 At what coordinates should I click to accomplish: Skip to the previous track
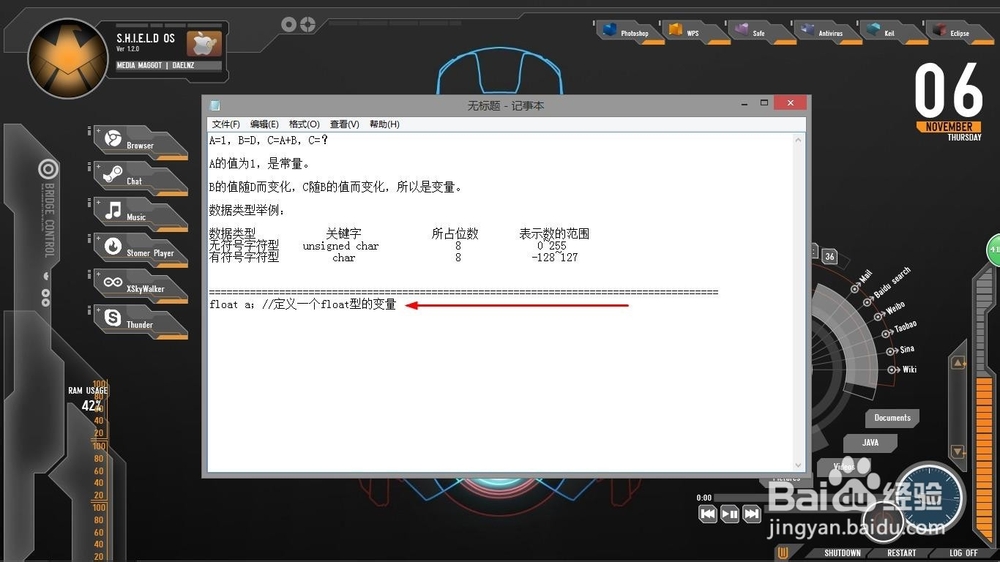tap(708, 514)
